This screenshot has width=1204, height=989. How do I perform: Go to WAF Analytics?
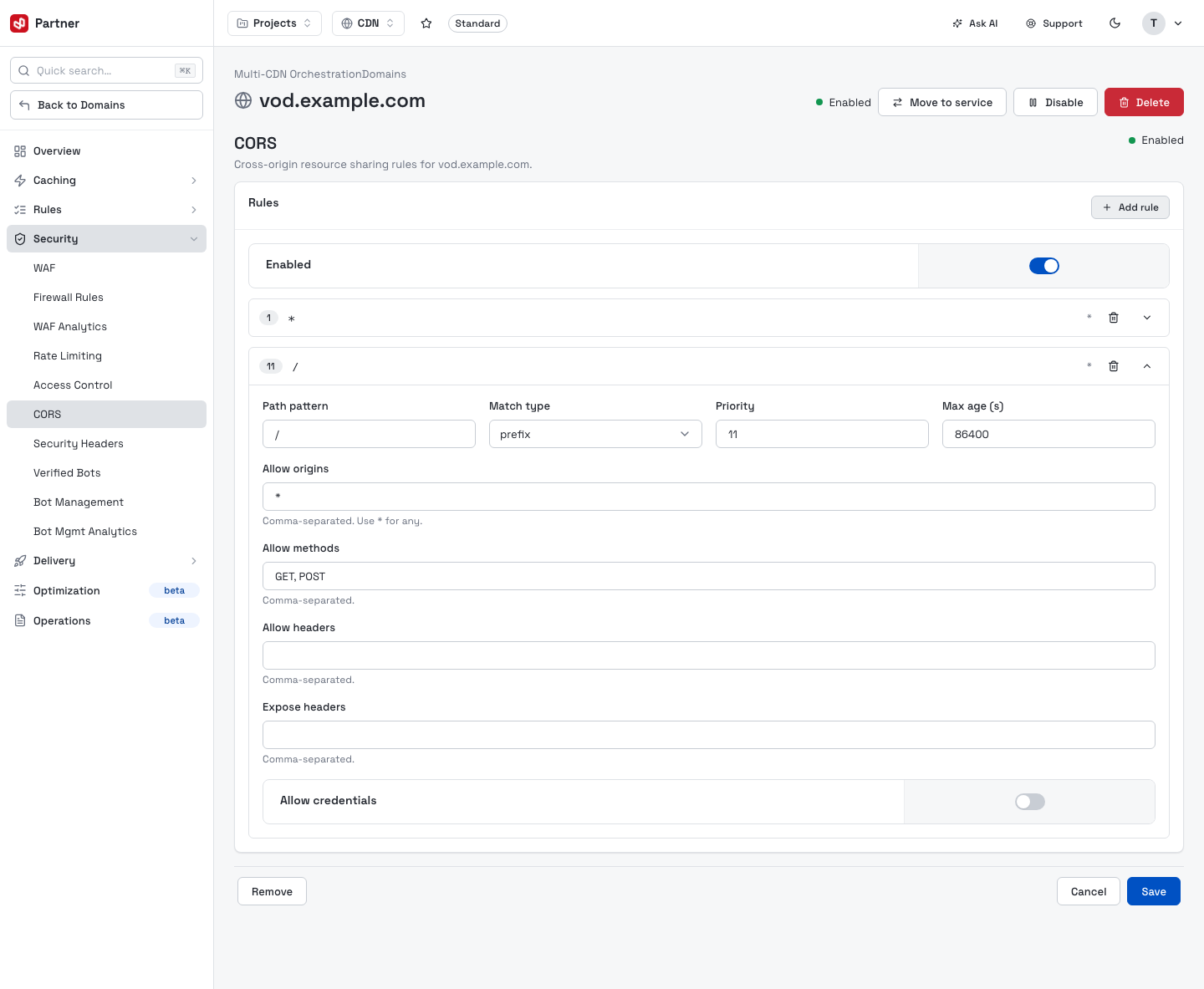(x=106, y=327)
